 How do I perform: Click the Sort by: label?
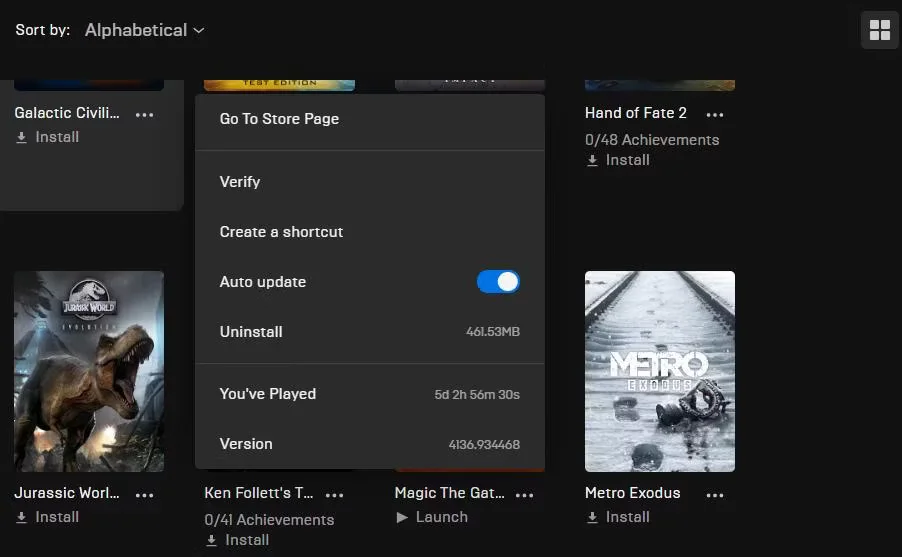(x=43, y=30)
